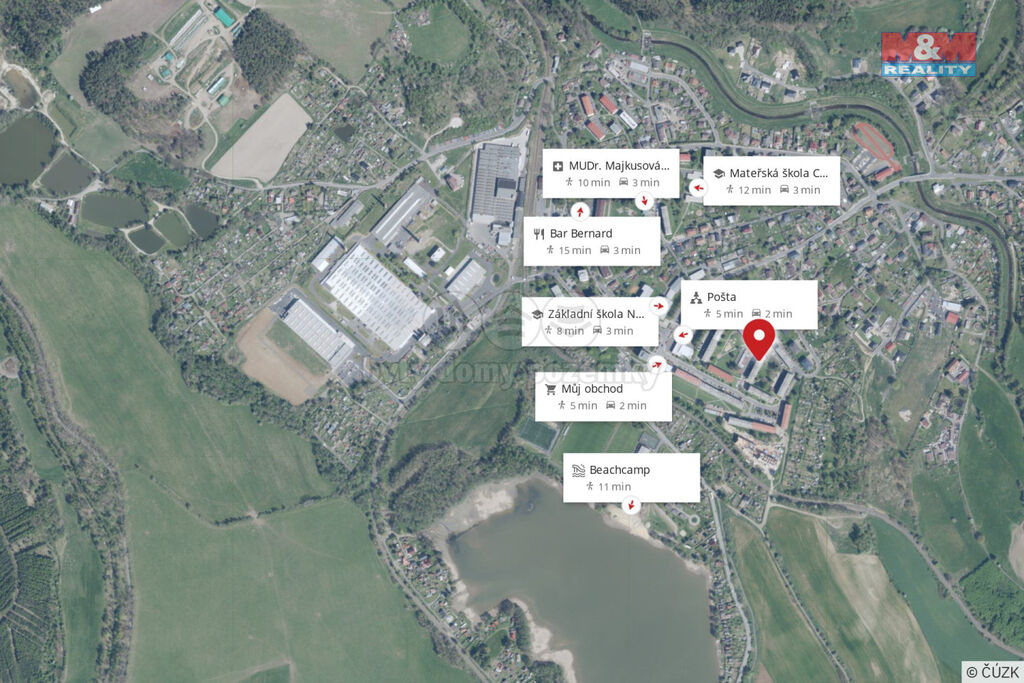Screen dimensions: 1024x683
Task: Click the arrow marker right of Základní škola
Action: [658, 305]
